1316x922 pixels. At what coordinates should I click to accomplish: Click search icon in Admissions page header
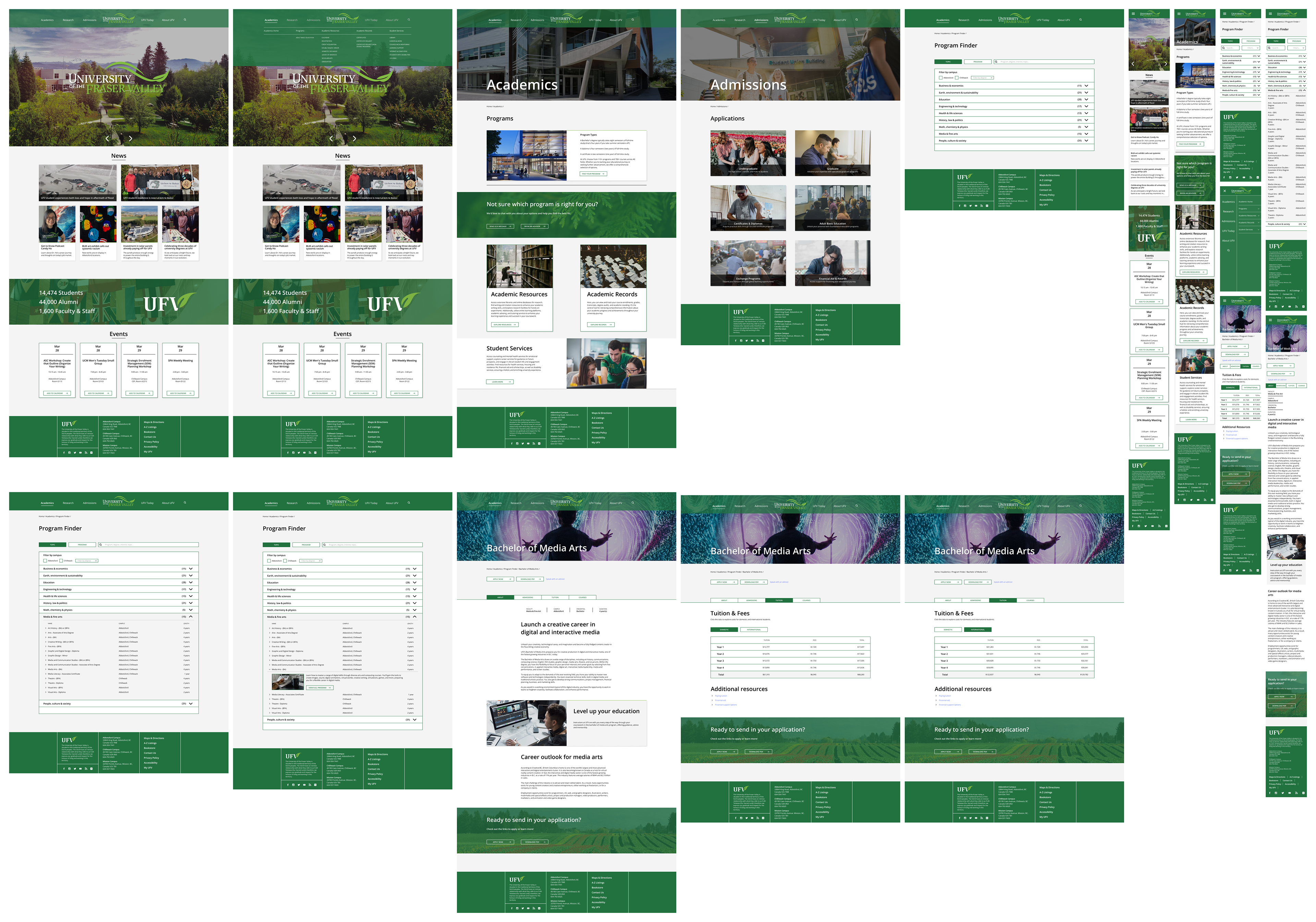click(x=857, y=20)
